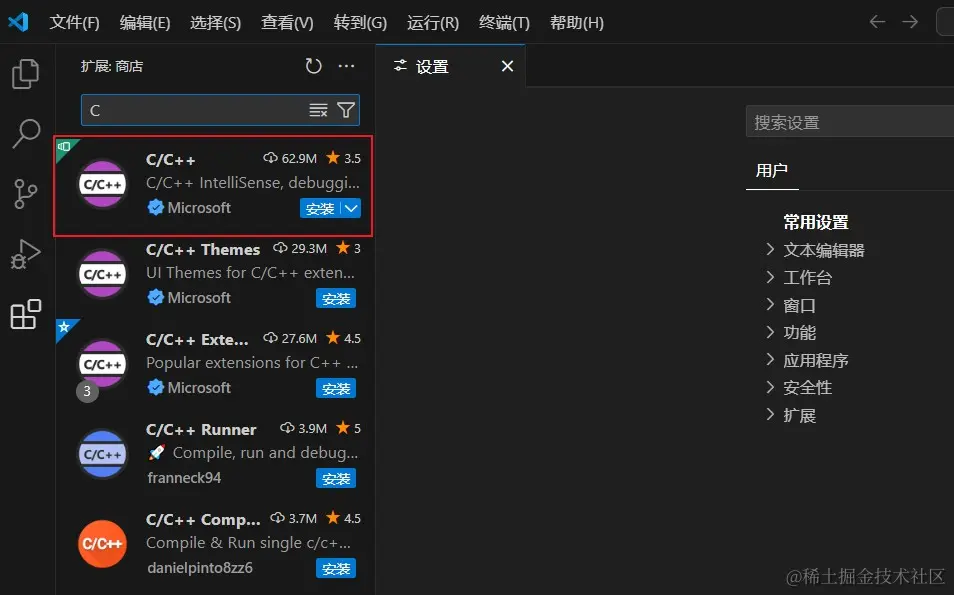Open the Explorer view in activity bar
This screenshot has height=595, width=954.
(x=26, y=74)
